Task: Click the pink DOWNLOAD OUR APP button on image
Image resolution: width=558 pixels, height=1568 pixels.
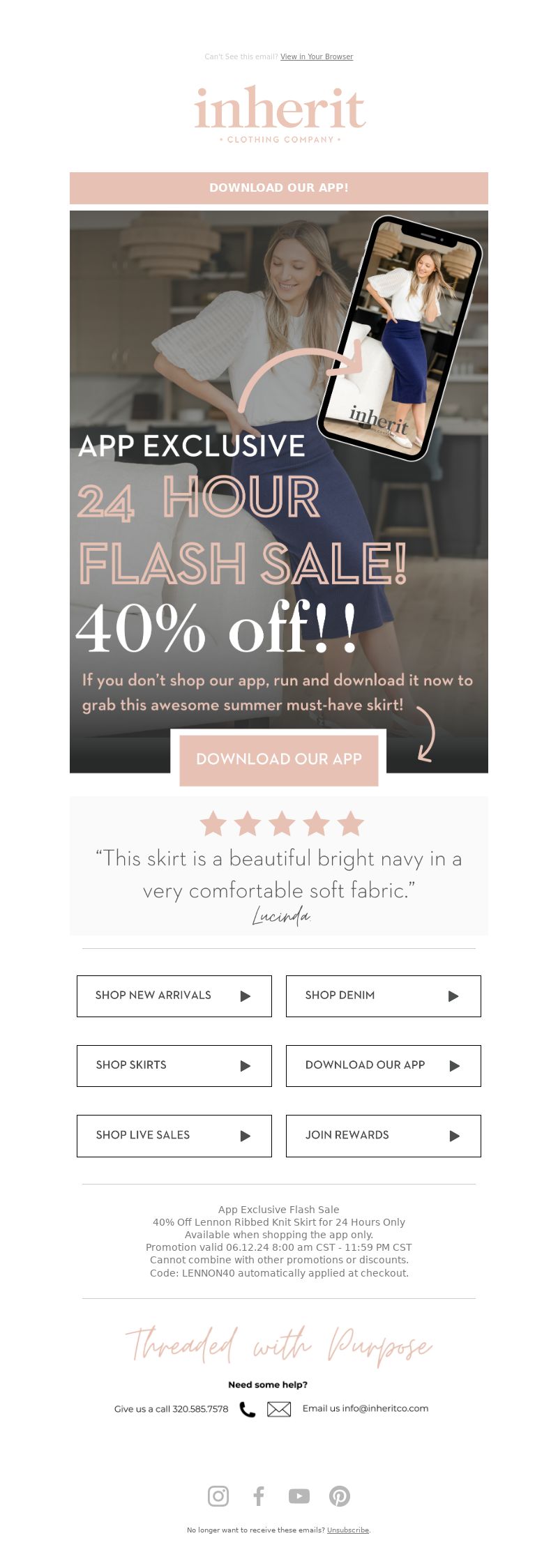Action: (279, 759)
